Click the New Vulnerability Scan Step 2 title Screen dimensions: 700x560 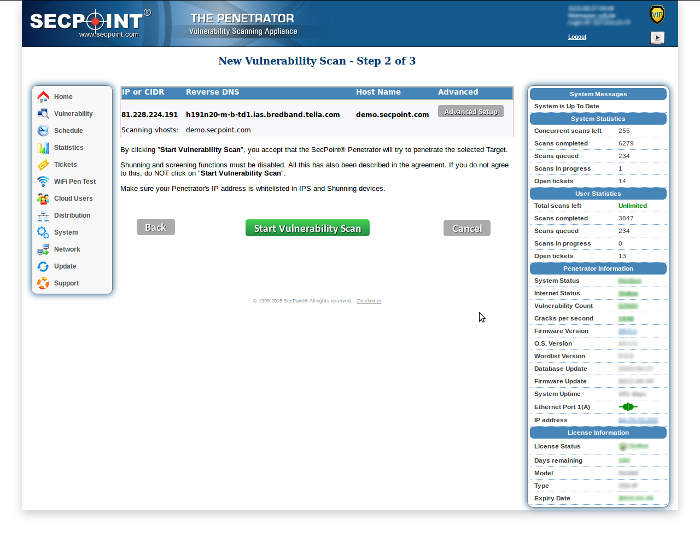(317, 61)
